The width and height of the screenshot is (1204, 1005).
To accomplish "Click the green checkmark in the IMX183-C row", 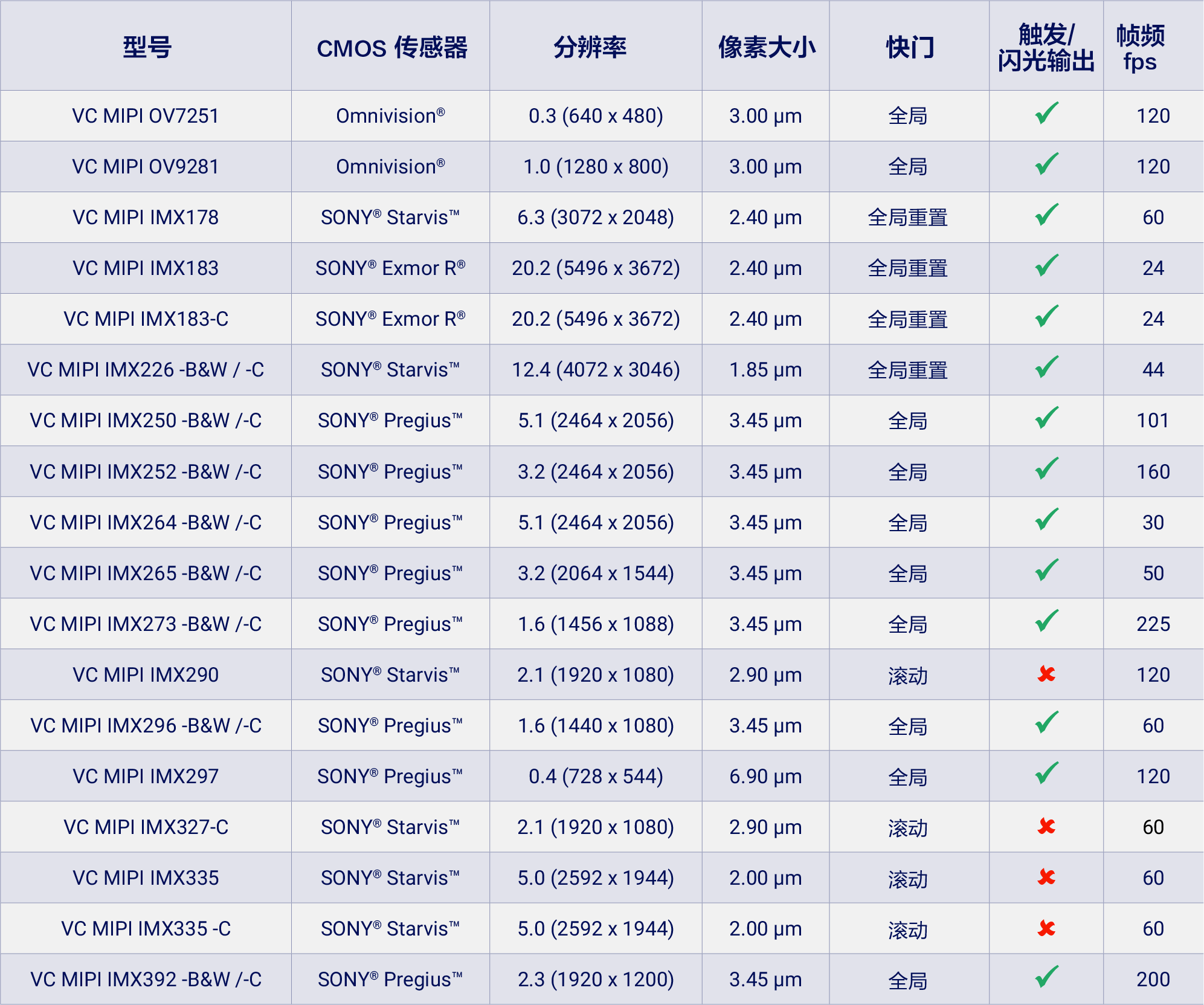I will tap(1047, 316).
